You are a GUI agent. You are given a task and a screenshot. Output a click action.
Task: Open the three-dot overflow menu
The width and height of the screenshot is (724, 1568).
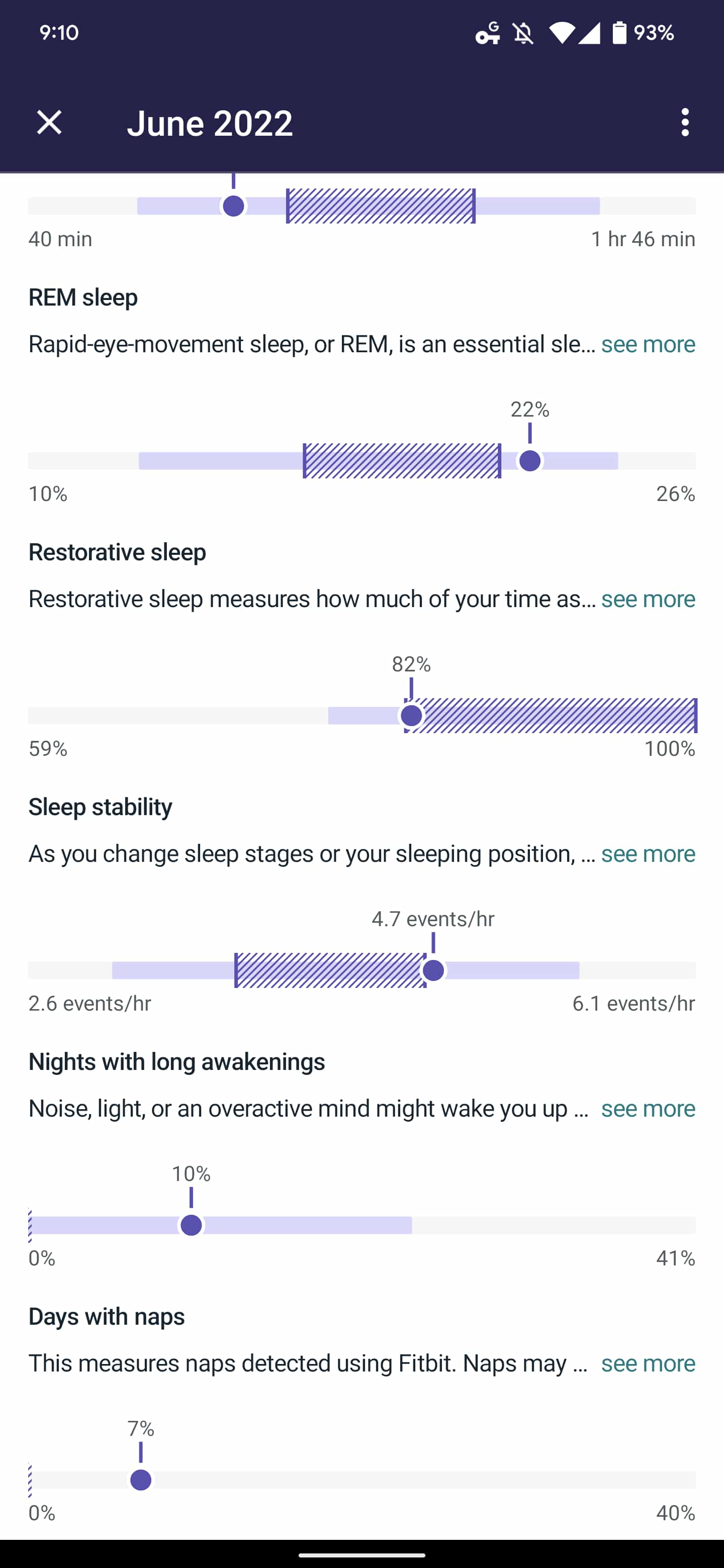pos(685,123)
